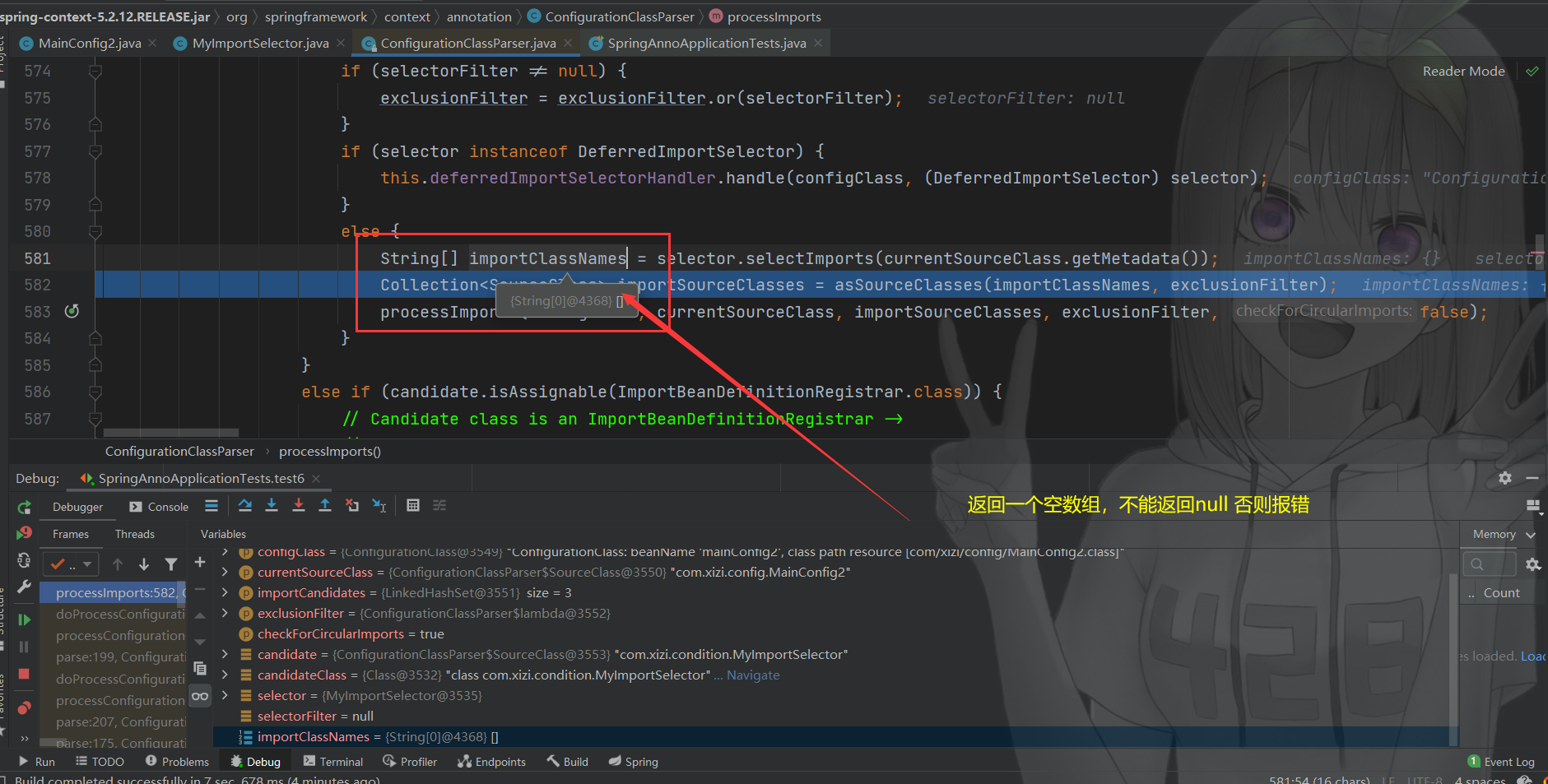Viewport: 1548px width, 784px height.
Task: Open the Threads tab
Action: coord(135,534)
